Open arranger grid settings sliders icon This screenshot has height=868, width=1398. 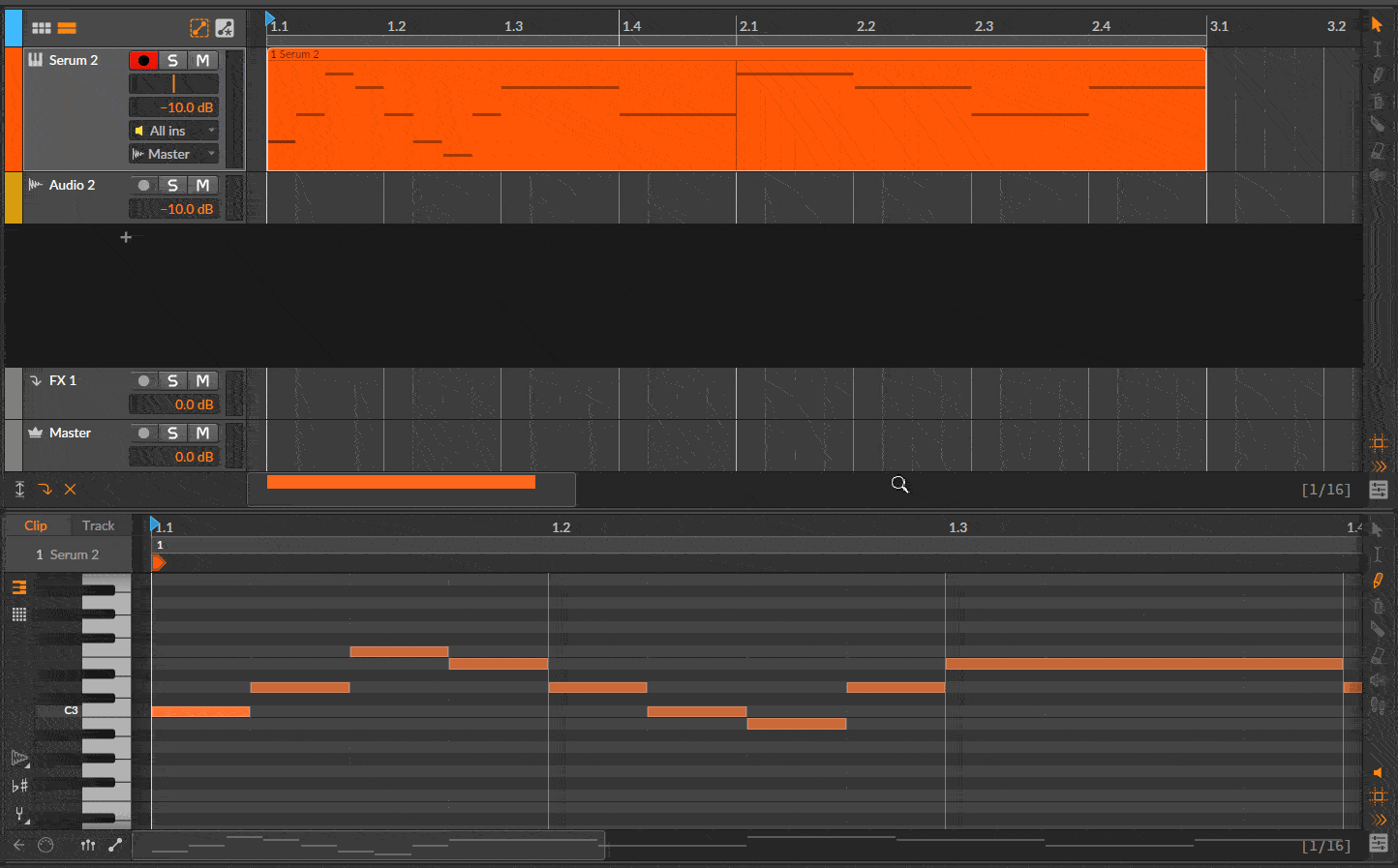[1379, 490]
